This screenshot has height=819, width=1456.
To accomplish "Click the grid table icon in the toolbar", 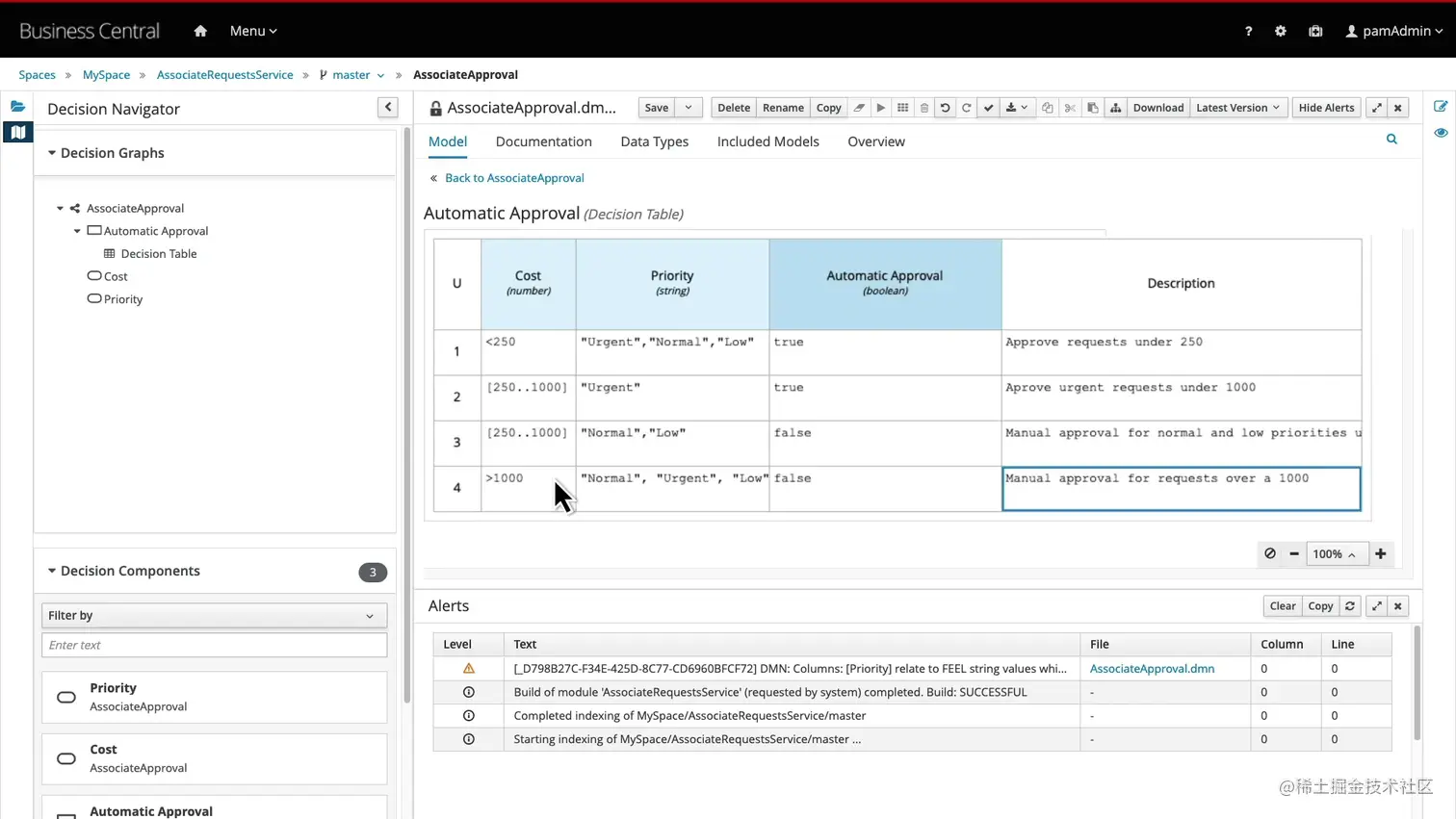I will [902, 108].
